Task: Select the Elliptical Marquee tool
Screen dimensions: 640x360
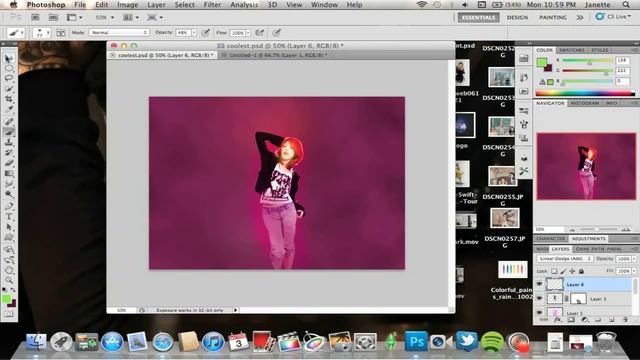Action: click(9, 68)
